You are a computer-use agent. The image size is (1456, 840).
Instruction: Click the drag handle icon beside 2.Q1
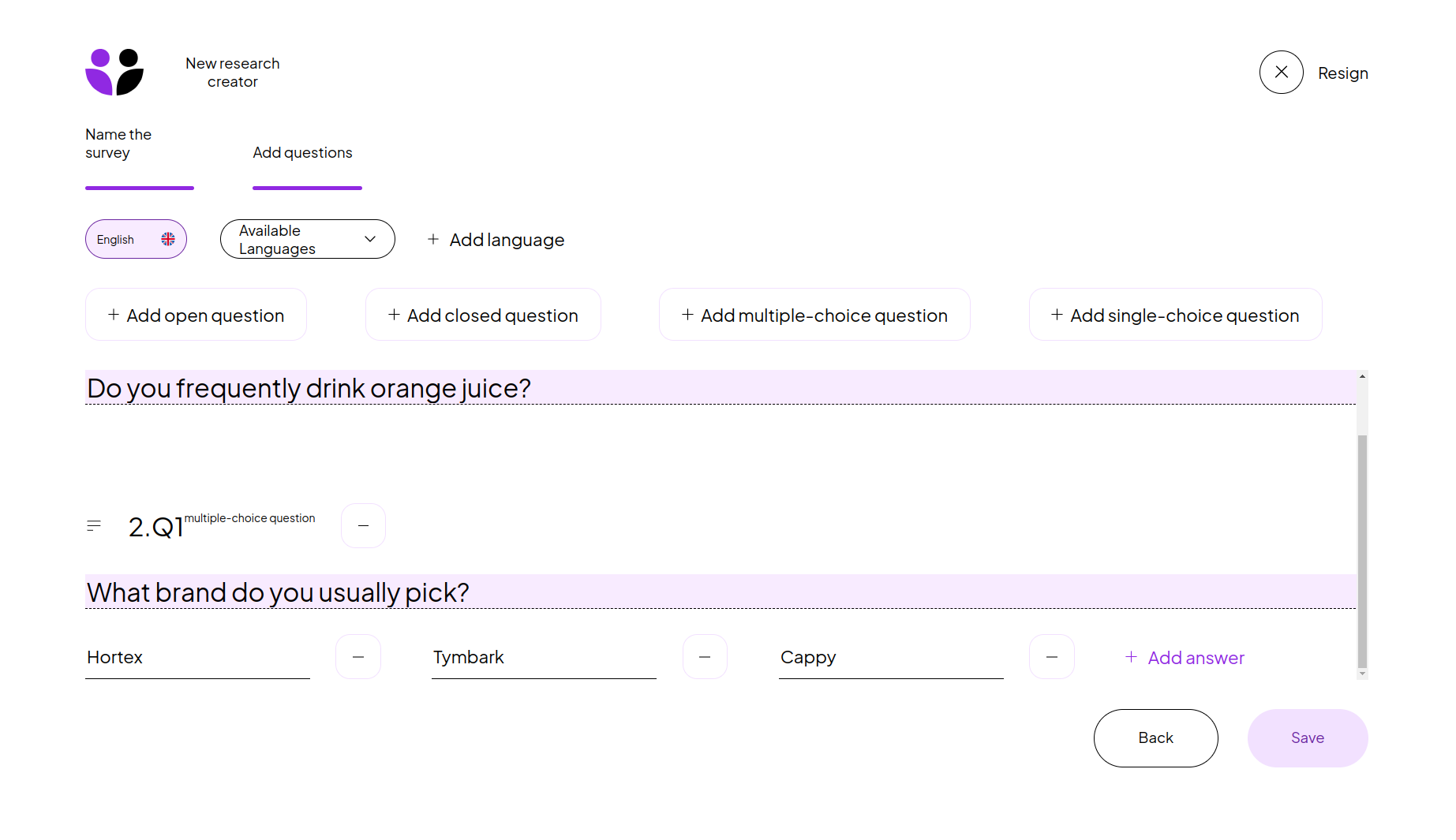(x=94, y=525)
